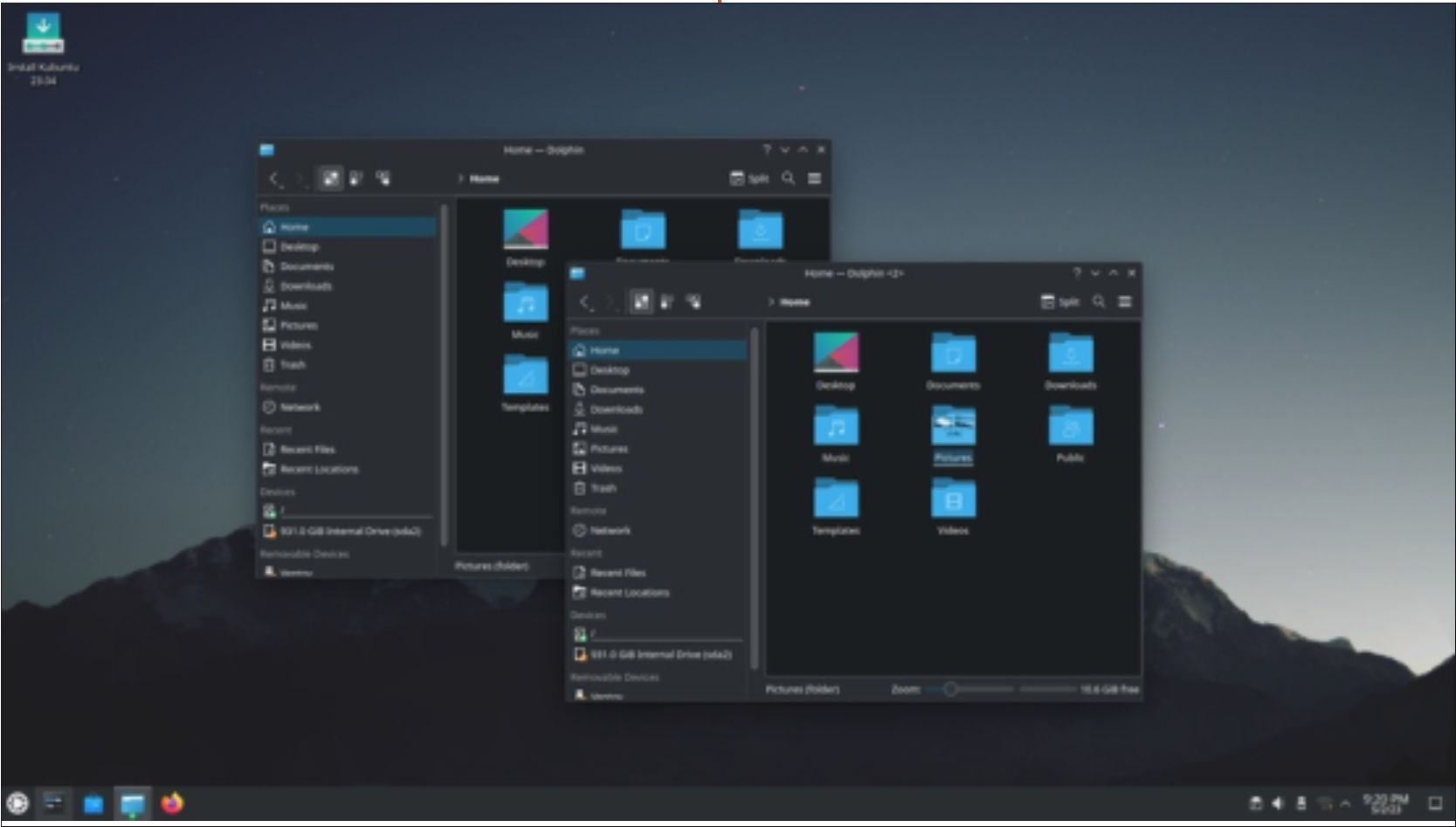Open the volume control in system tray
Viewport: 1456px width, 827px height.
point(1278,803)
